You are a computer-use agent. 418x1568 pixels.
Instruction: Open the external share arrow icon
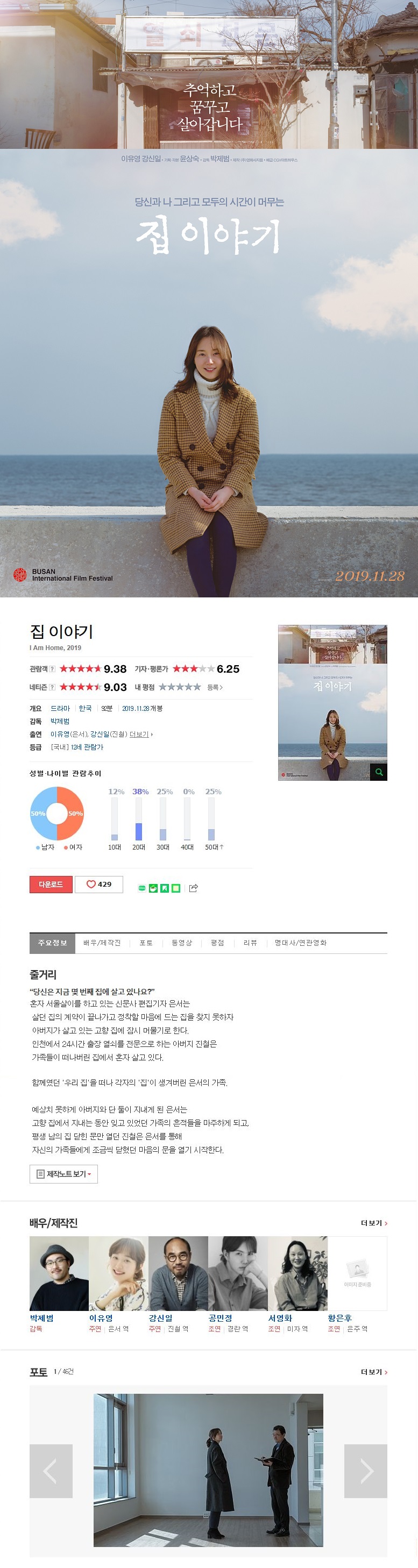[194, 888]
